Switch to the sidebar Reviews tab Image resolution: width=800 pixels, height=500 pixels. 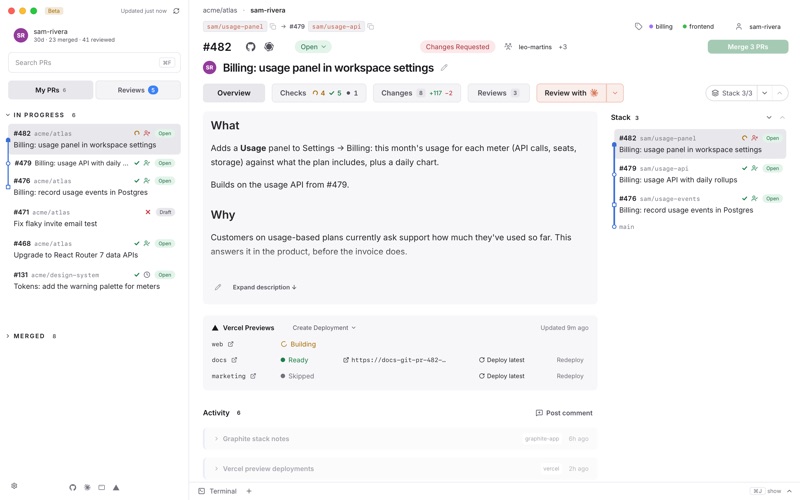(138, 90)
